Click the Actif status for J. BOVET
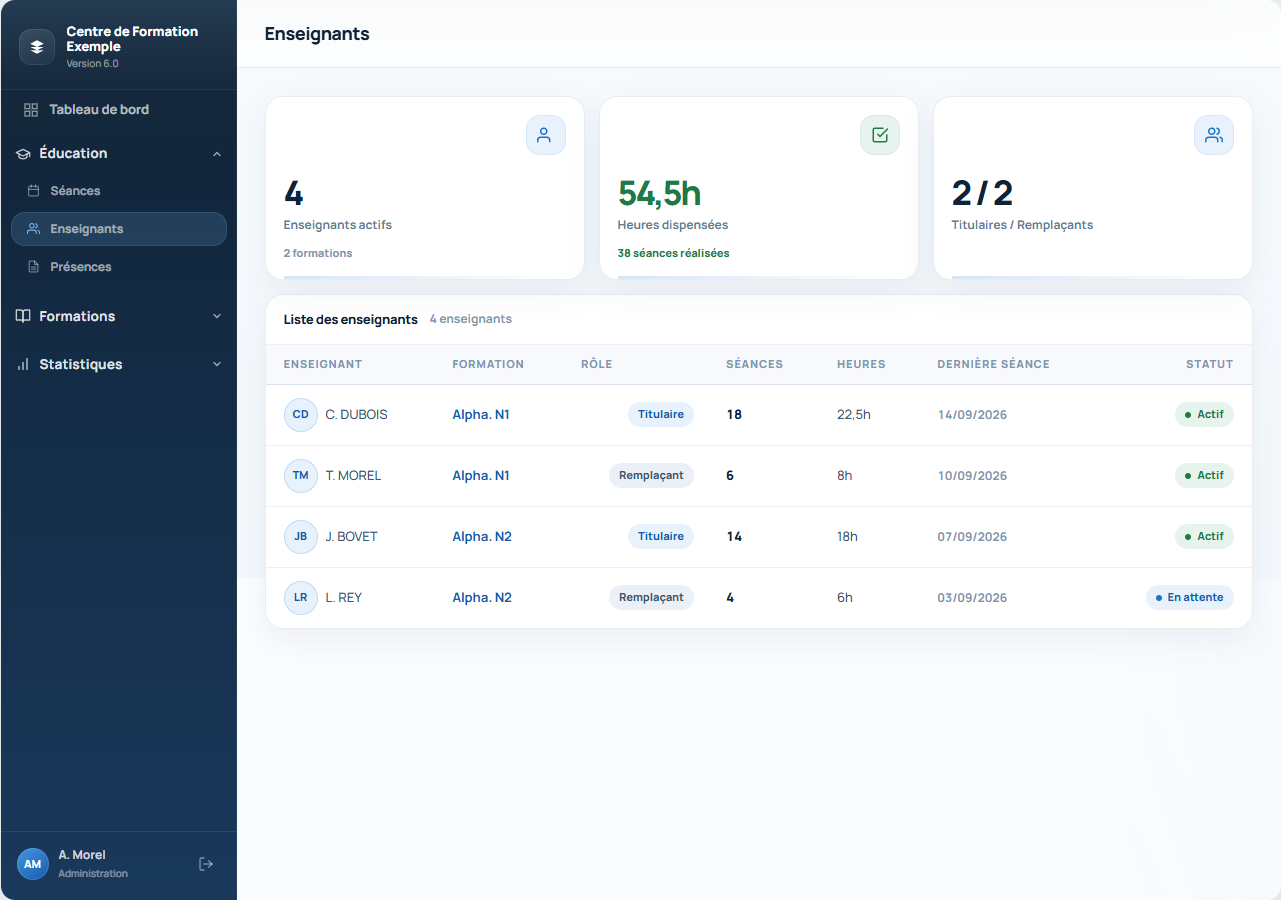1281x900 pixels. (x=1204, y=537)
